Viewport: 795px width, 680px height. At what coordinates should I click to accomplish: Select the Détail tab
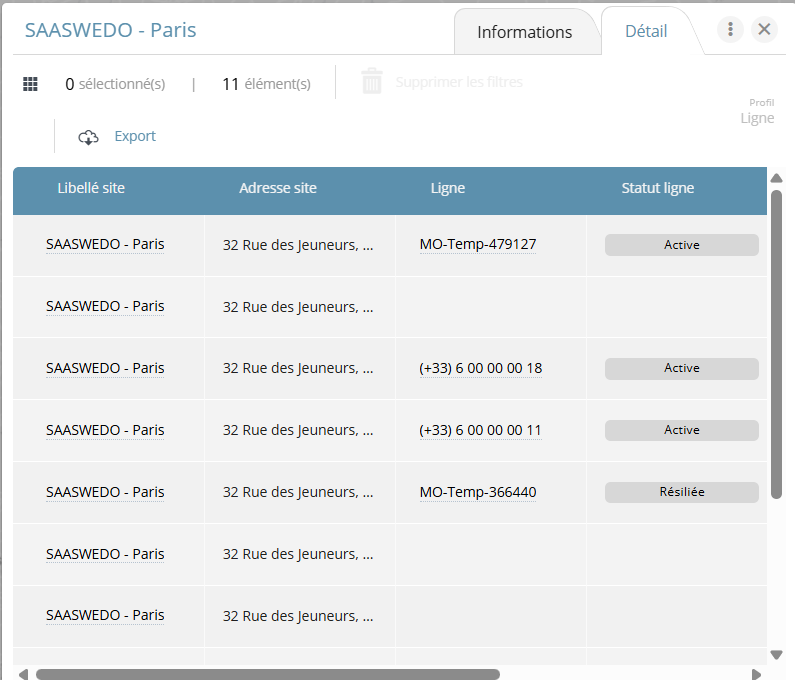(646, 31)
